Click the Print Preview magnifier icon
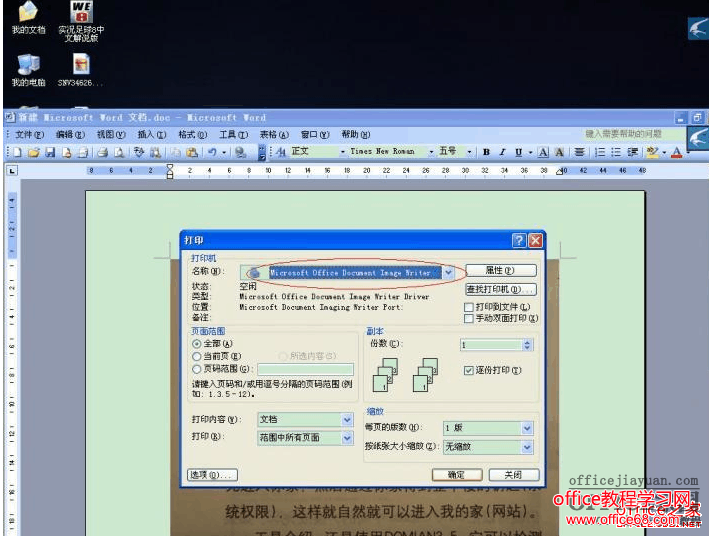Image resolution: width=709 pixels, height=536 pixels. pyautogui.click(x=119, y=152)
